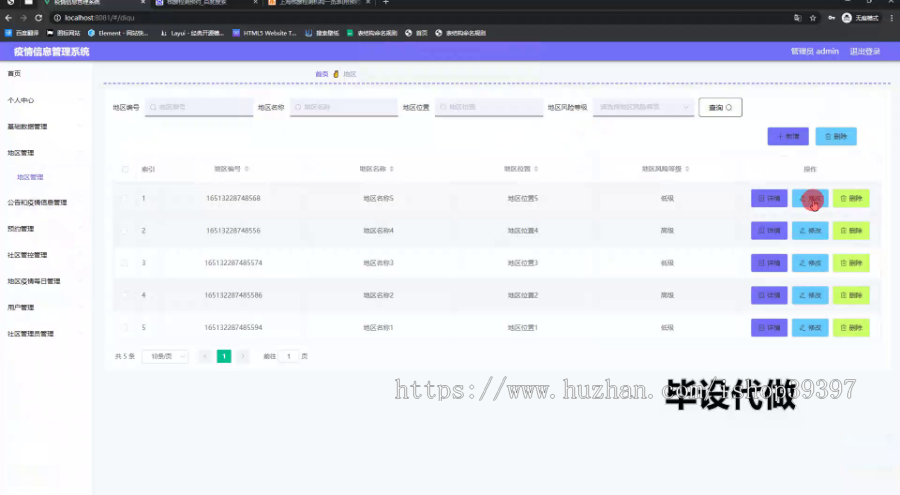Click the 地区名称 search input

coord(343,107)
